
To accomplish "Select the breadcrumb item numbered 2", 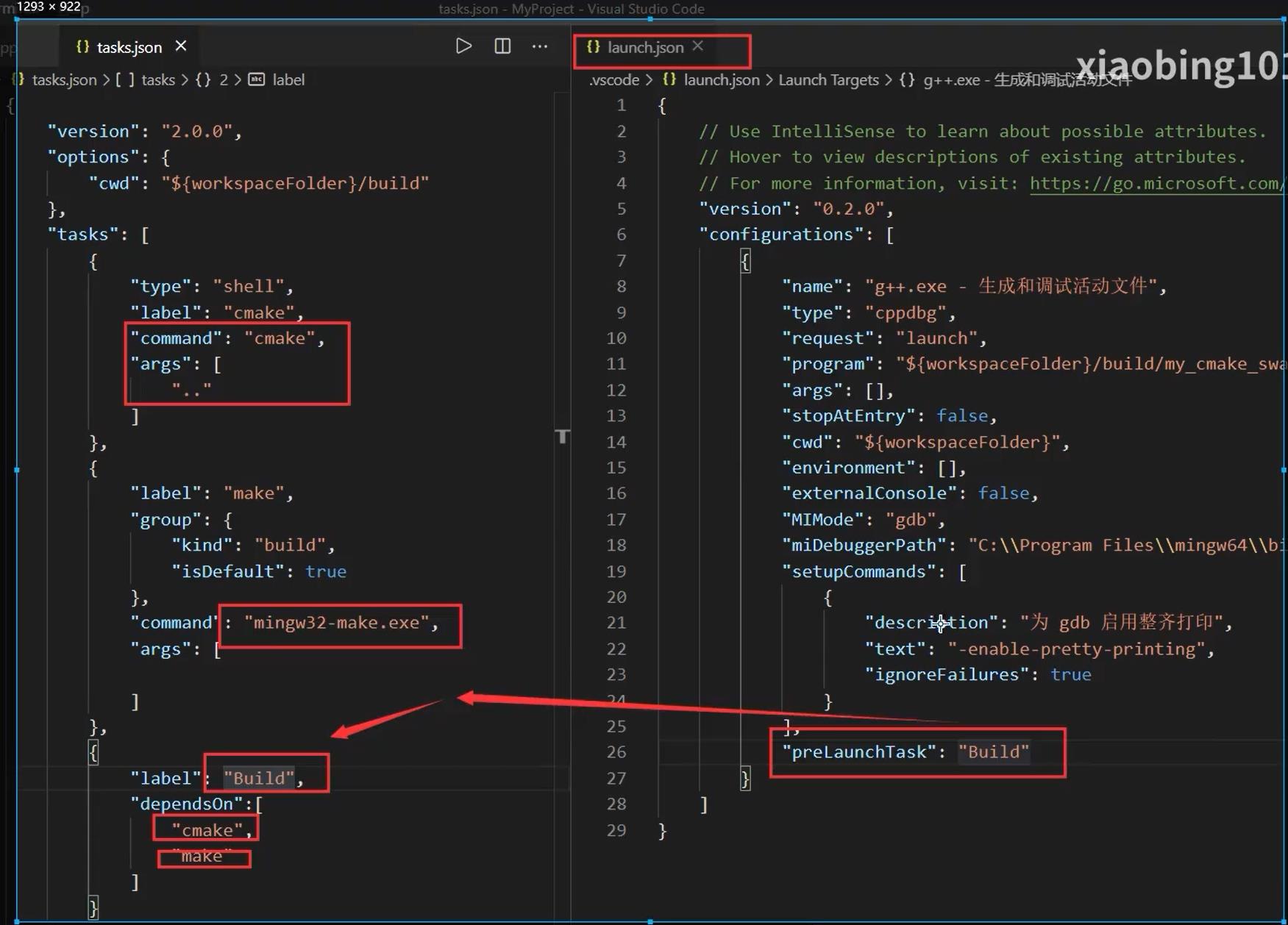I will pos(223,79).
